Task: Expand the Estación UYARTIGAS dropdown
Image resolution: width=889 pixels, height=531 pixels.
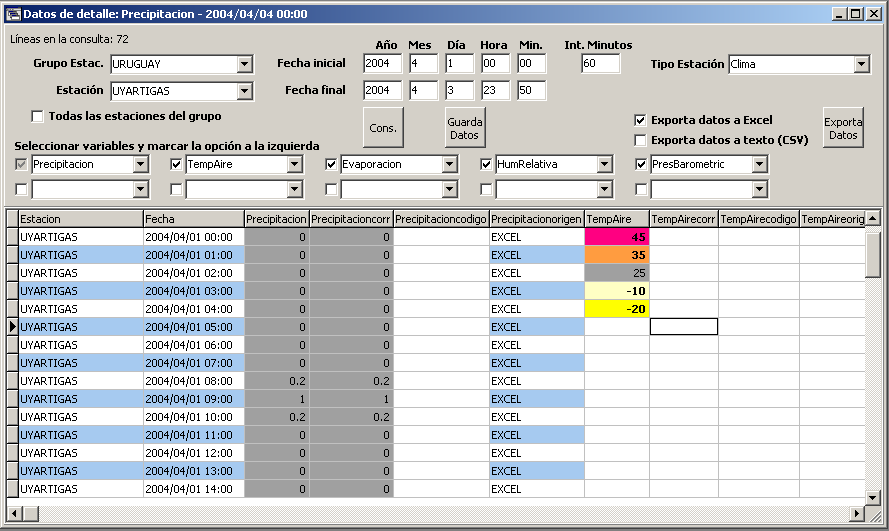Action: point(245,91)
